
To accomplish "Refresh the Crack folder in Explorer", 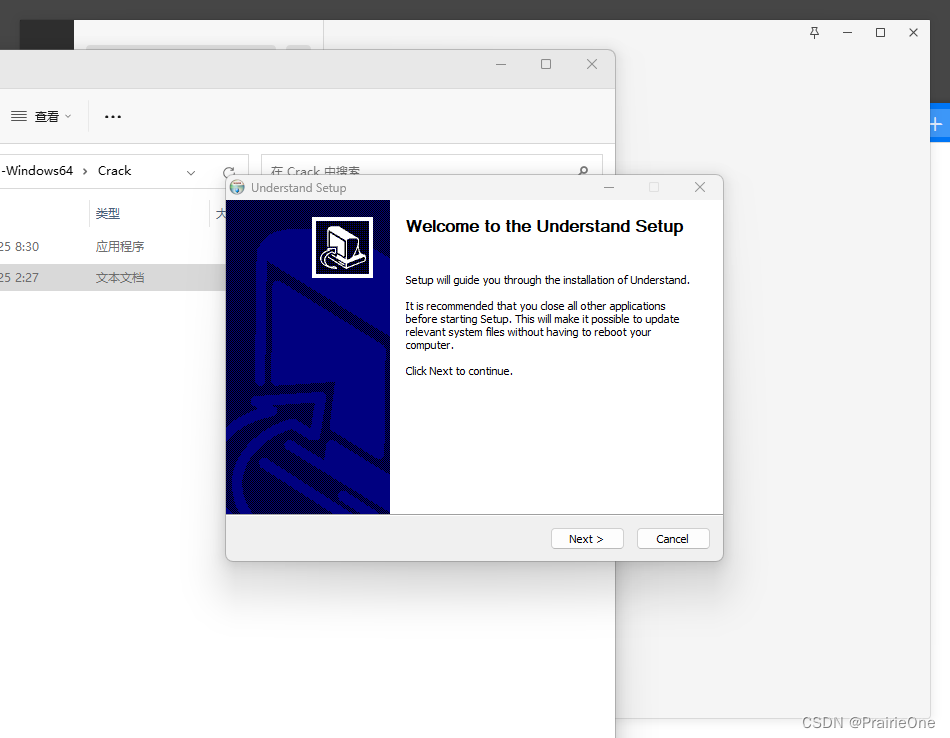I will [228, 172].
